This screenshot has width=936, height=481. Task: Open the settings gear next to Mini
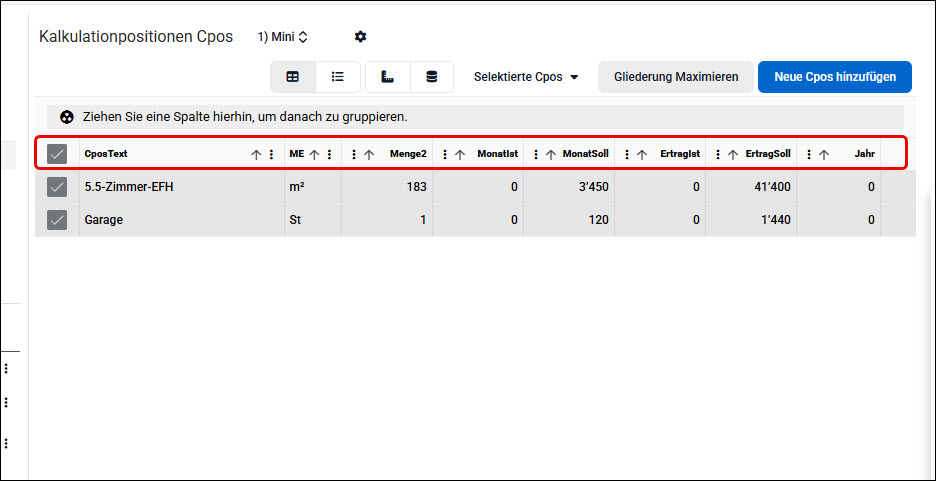(360, 37)
